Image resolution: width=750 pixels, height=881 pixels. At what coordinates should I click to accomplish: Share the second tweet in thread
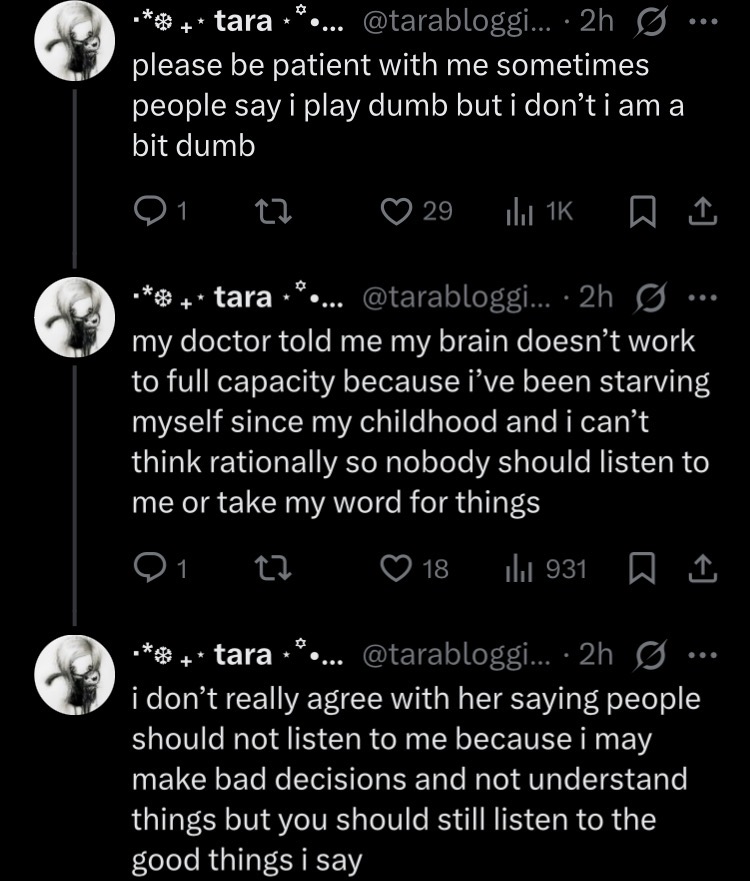click(x=703, y=568)
